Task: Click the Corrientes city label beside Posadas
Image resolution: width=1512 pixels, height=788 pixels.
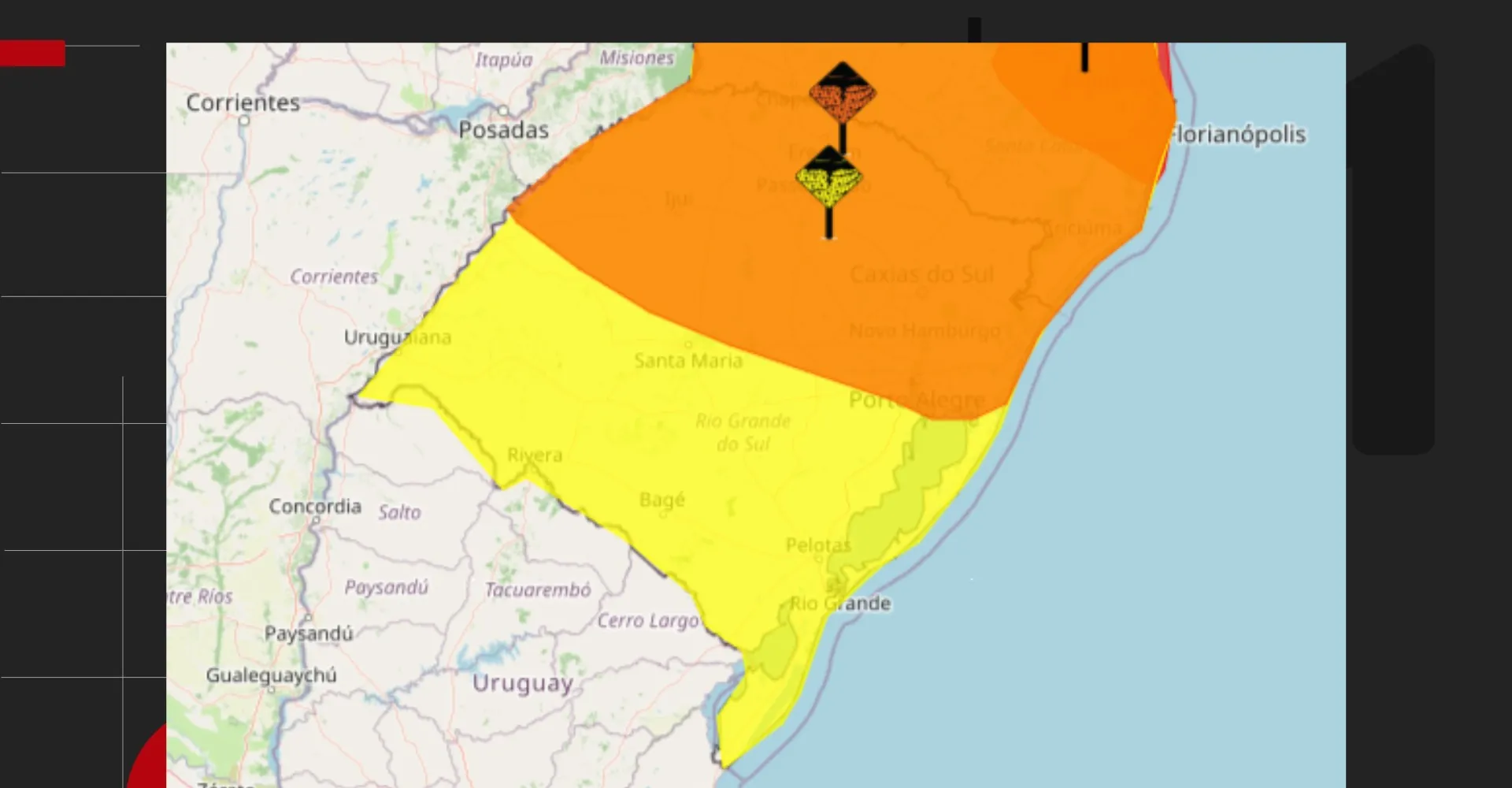Action: (x=243, y=102)
